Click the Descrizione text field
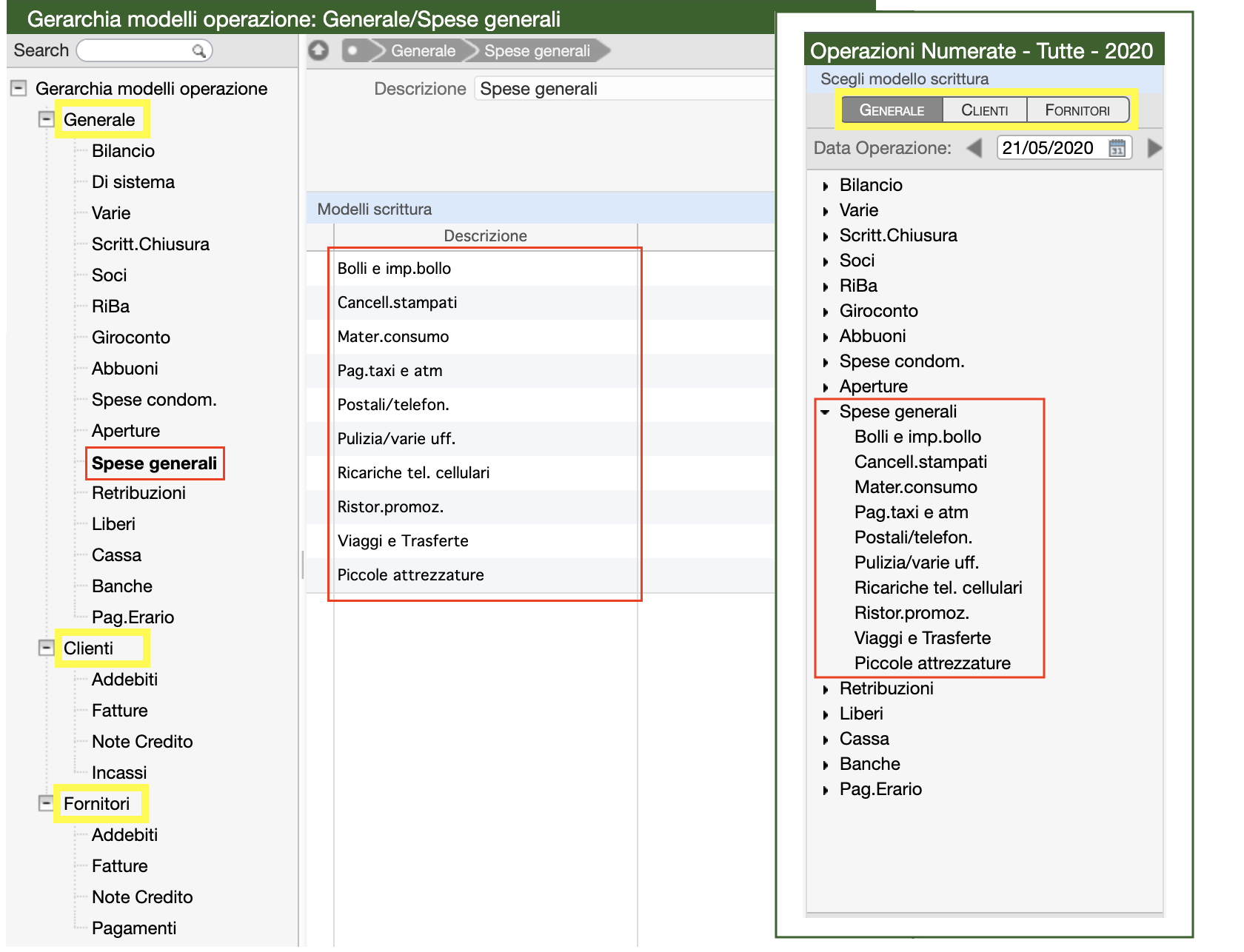1244x952 pixels. (624, 89)
